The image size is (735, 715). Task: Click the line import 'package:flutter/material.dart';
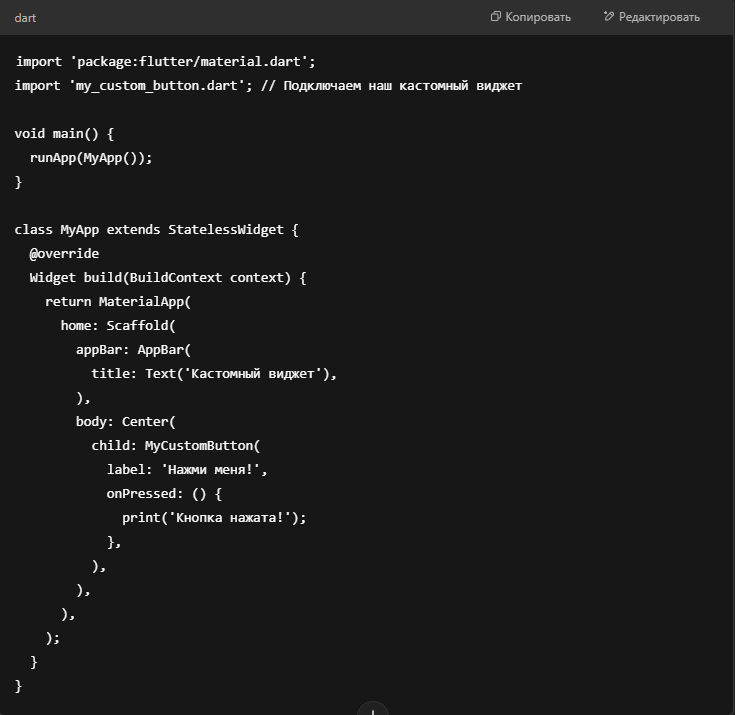pyautogui.click(x=165, y=62)
